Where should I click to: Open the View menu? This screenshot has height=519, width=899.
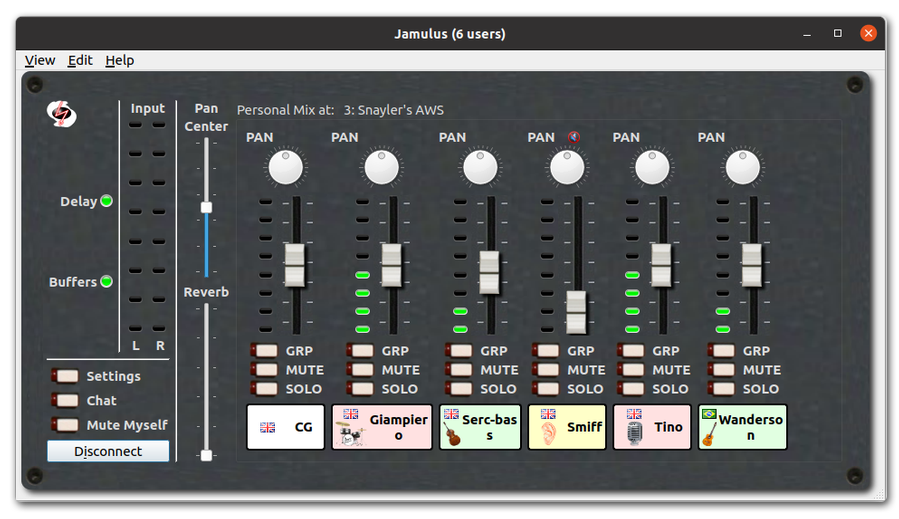(x=40, y=60)
